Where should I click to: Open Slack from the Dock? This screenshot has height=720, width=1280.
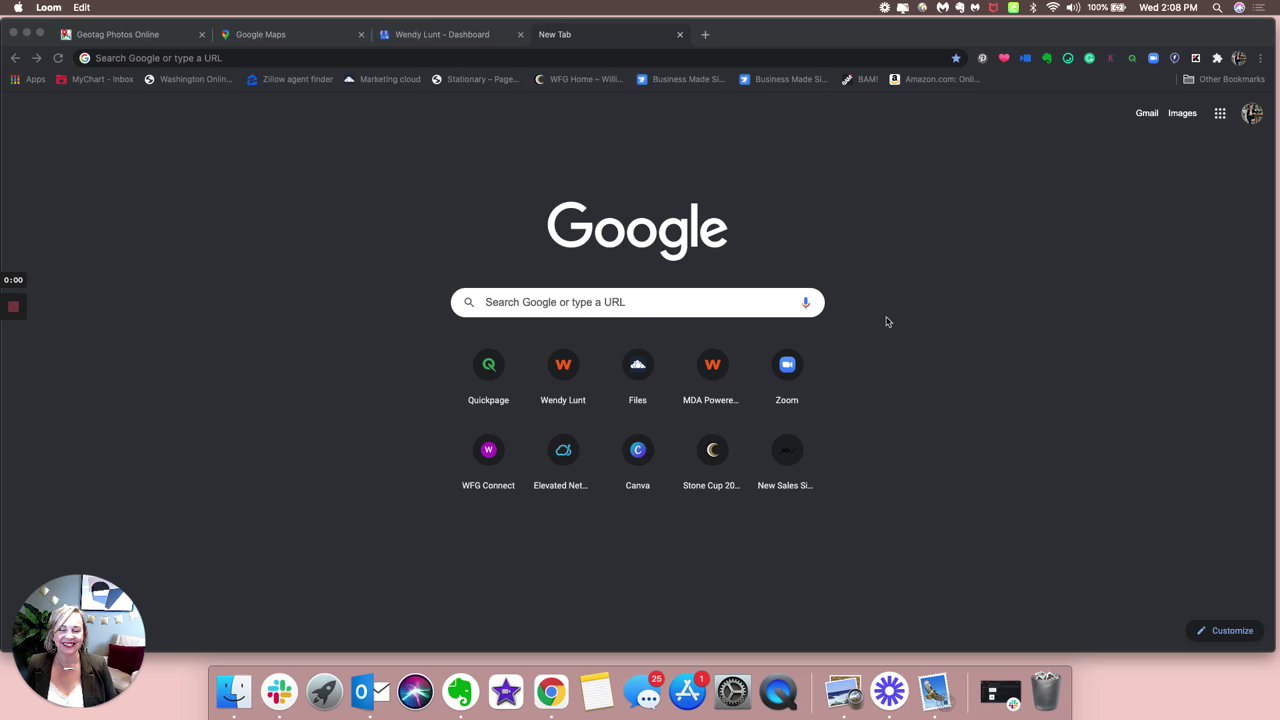pyautogui.click(x=279, y=692)
